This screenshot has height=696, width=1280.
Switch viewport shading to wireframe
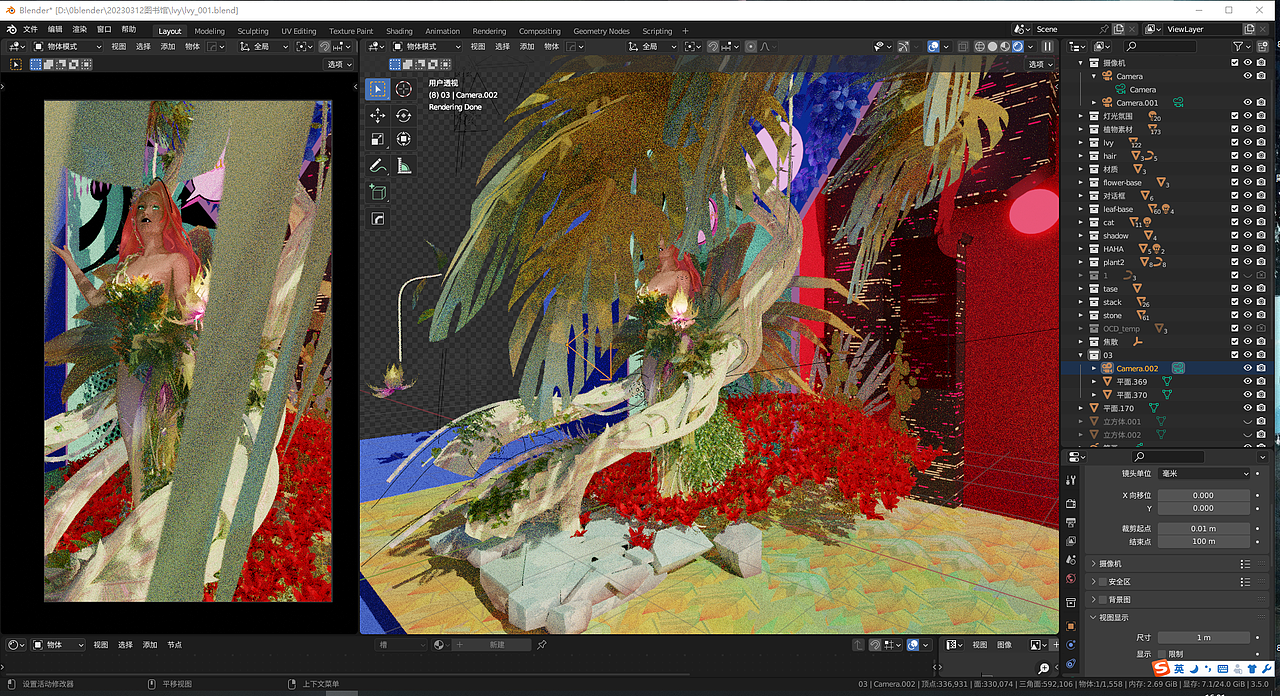click(x=980, y=46)
